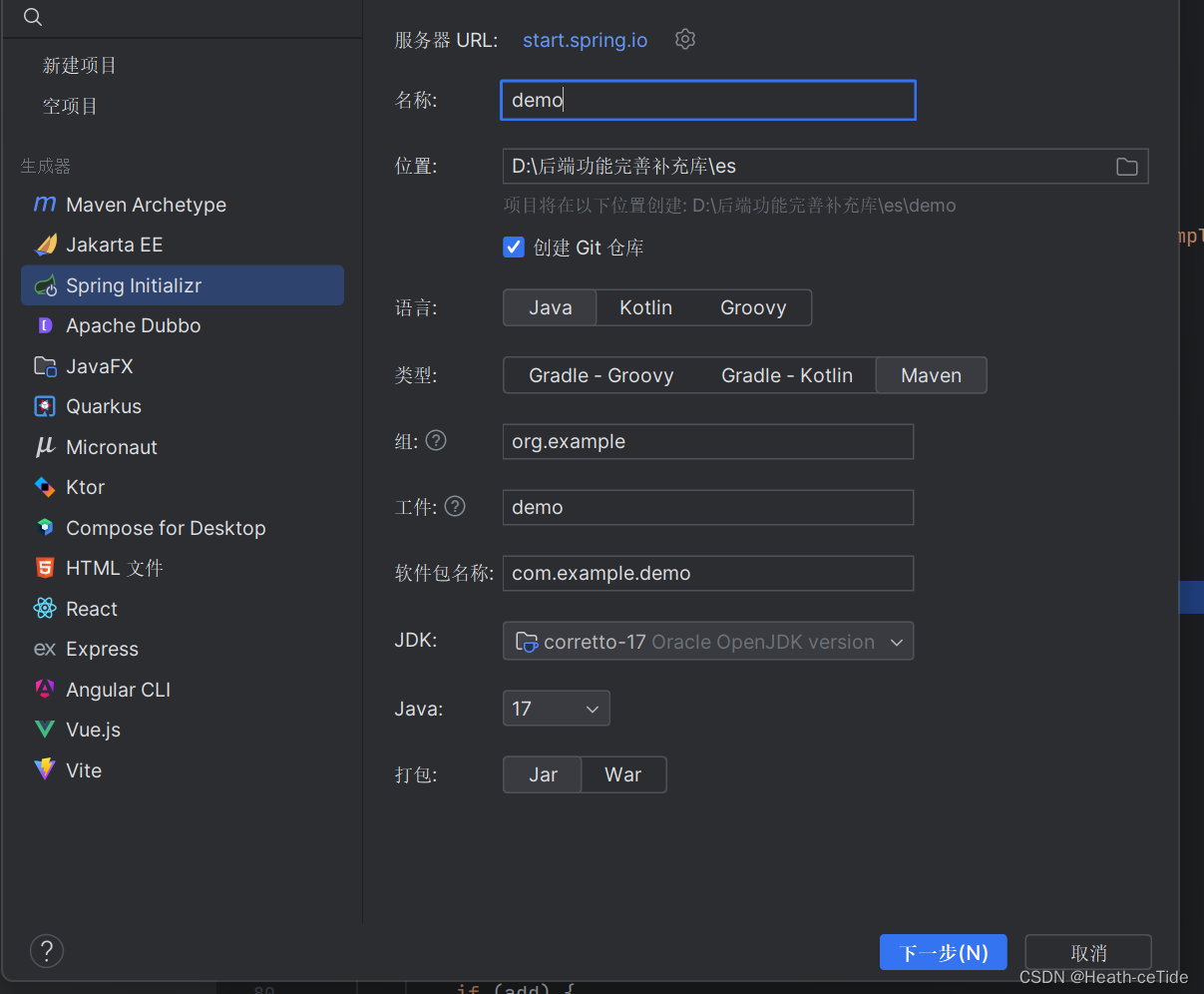Image resolution: width=1204 pixels, height=994 pixels.
Task: Open the dialog help question mark
Action: (x=47, y=951)
